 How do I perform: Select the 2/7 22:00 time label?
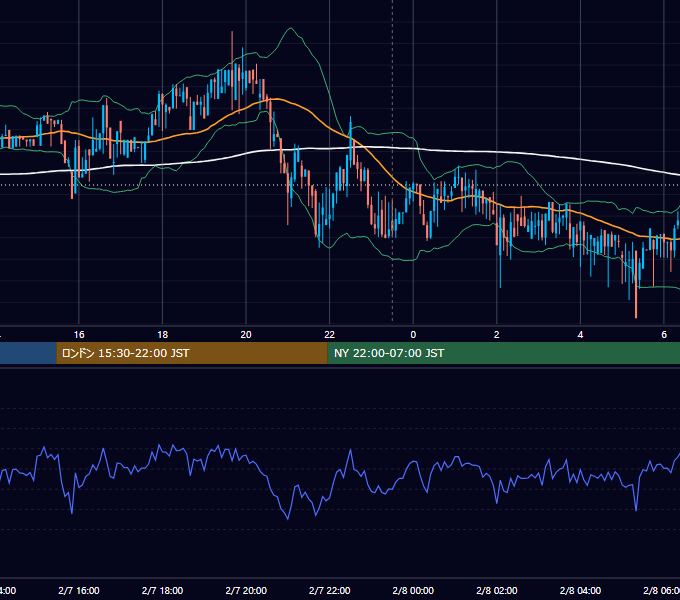[330, 590]
